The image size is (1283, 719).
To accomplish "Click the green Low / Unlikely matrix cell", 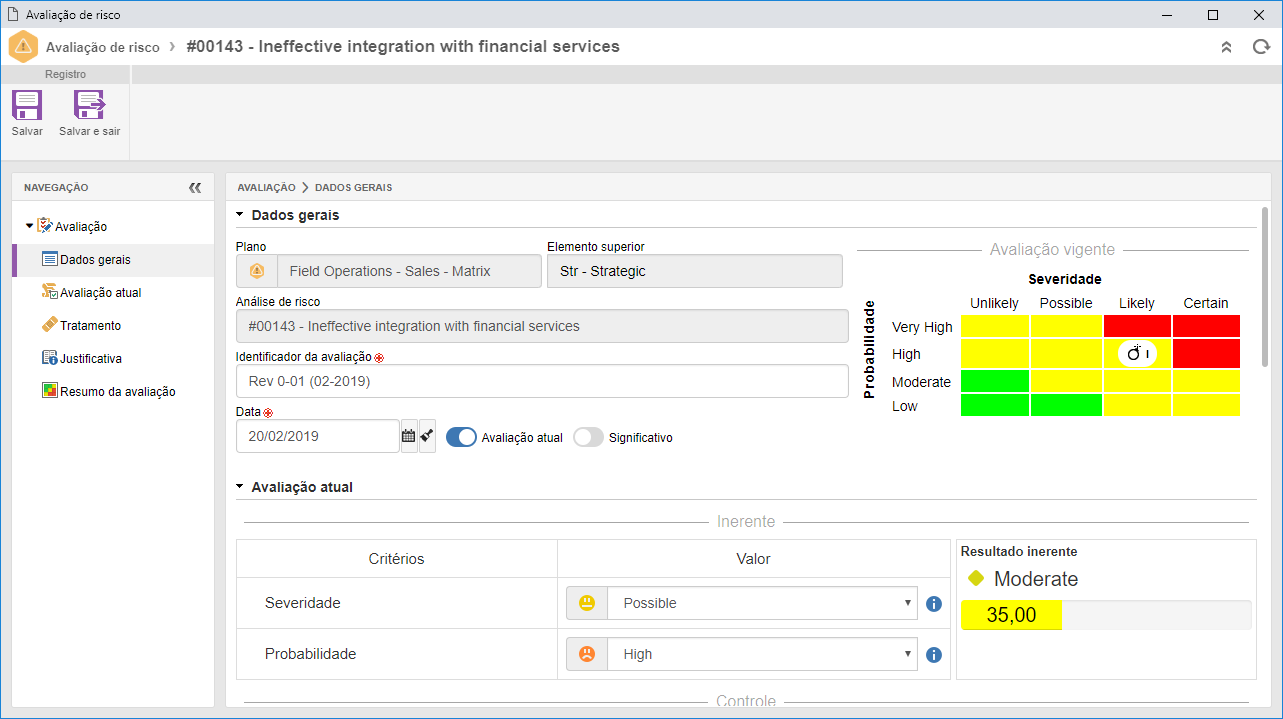I will 994,405.
